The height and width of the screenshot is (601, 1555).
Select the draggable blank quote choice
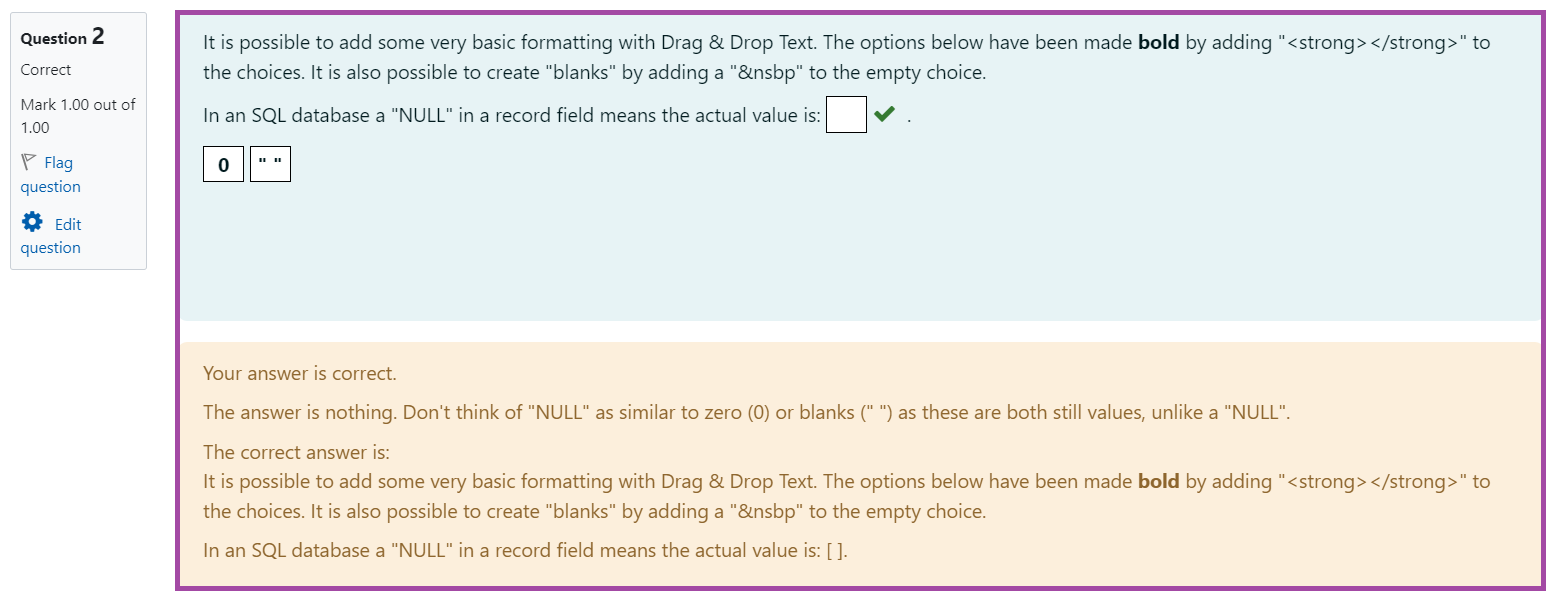point(270,162)
